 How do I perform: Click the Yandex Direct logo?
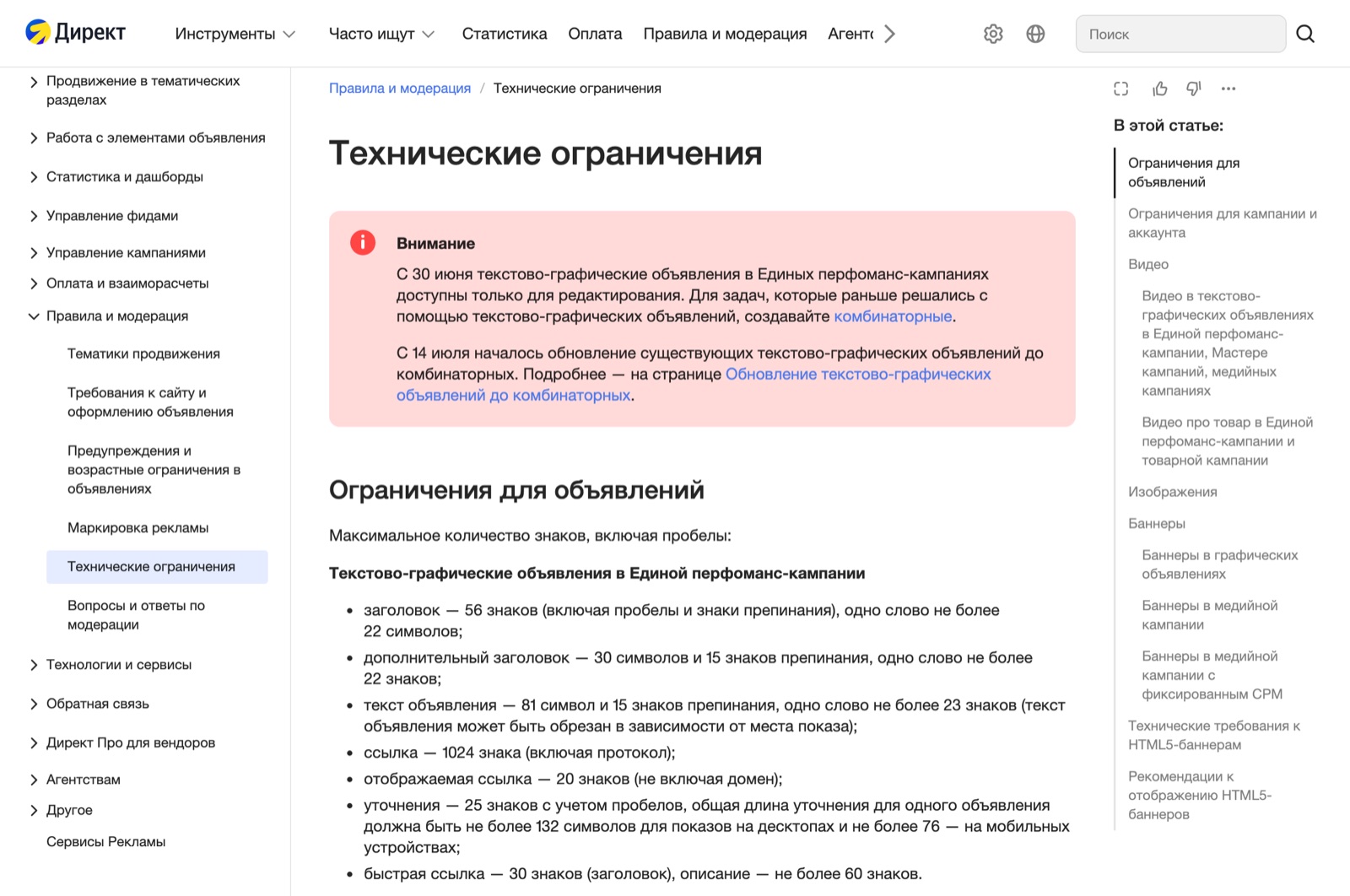[75, 33]
